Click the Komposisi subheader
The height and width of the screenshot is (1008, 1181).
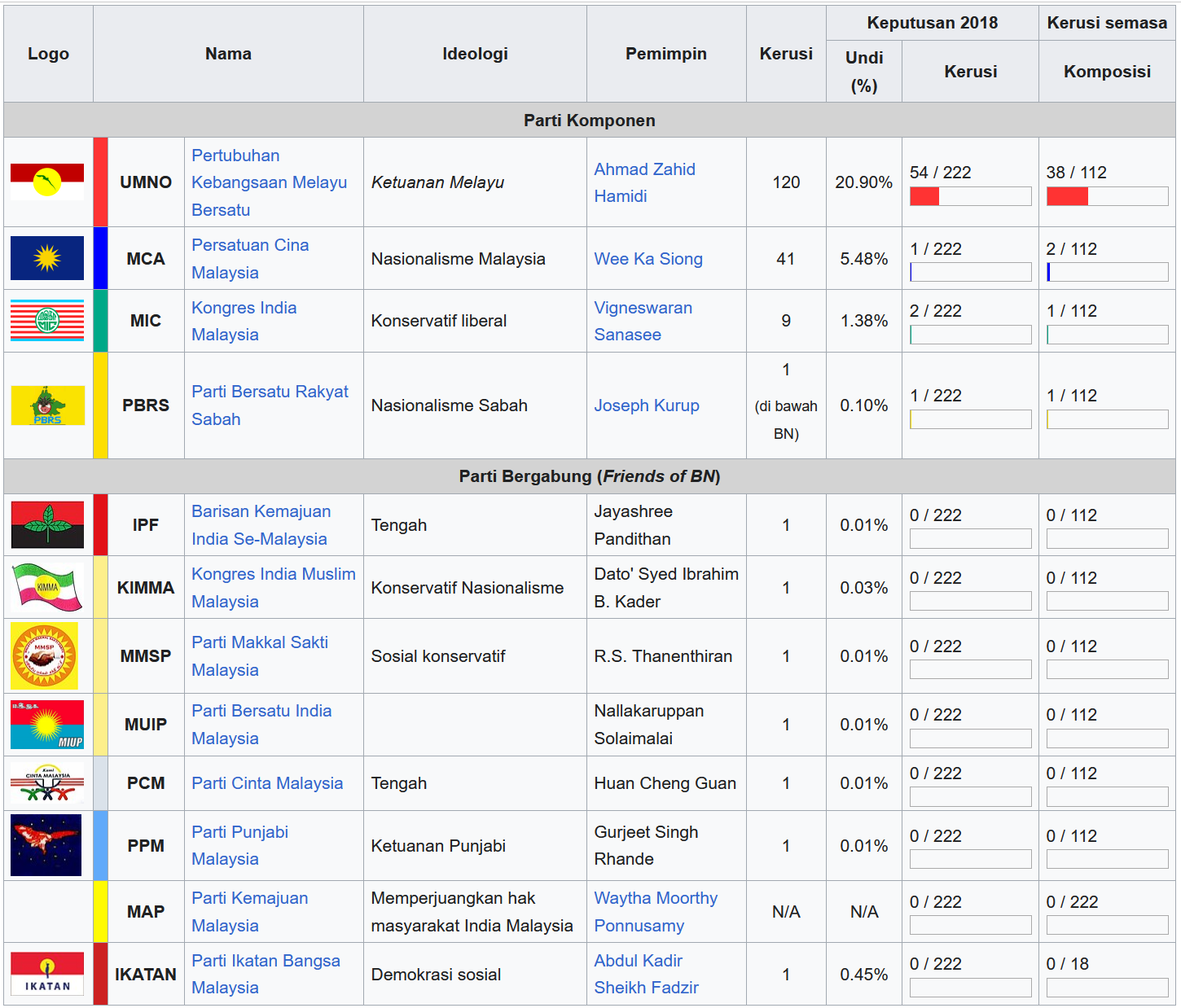[1107, 72]
